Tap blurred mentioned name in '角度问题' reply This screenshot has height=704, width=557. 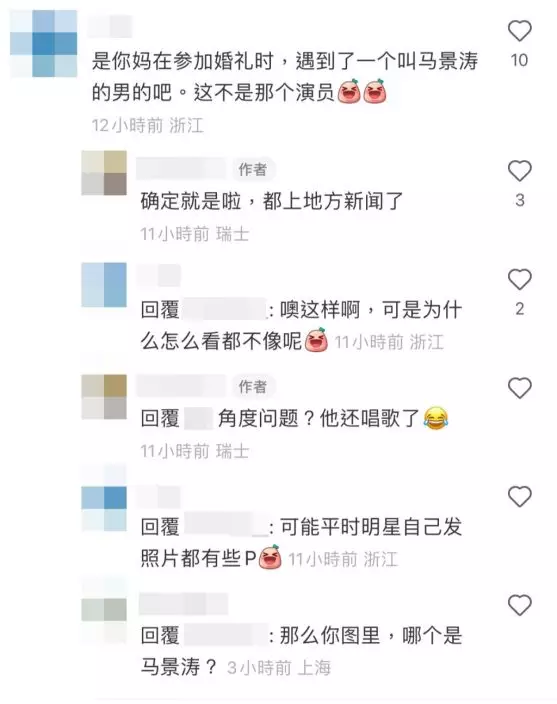click(x=198, y=418)
